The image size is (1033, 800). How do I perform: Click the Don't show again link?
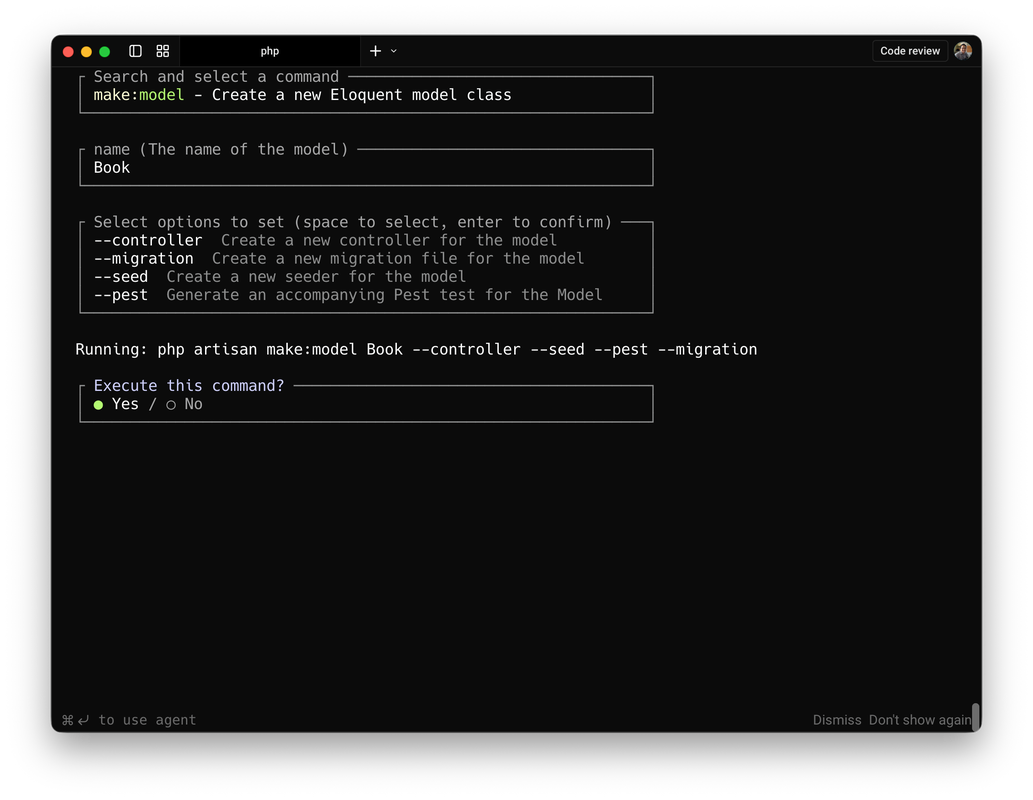click(x=917, y=719)
